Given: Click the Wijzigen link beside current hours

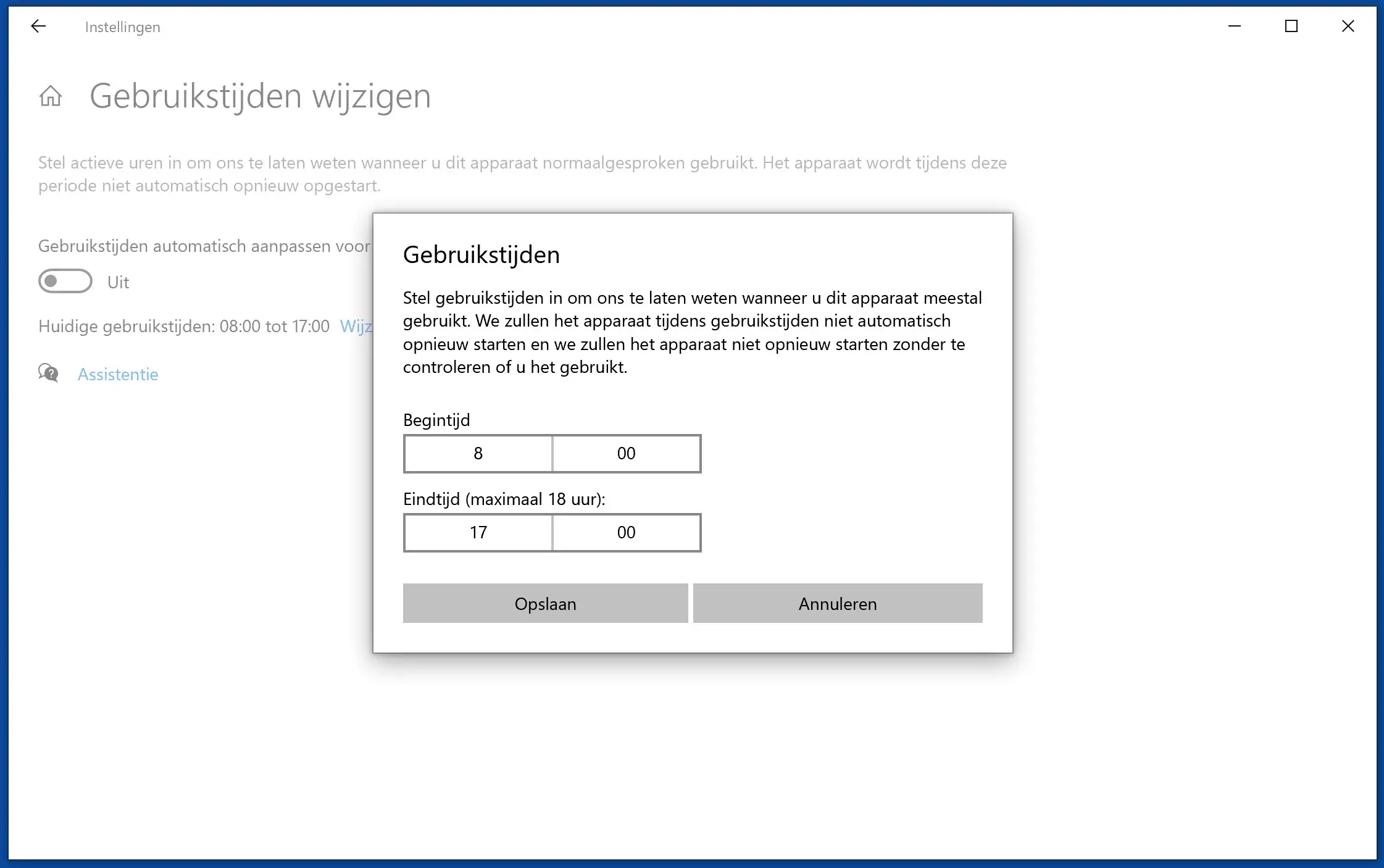Looking at the screenshot, I should pos(356,326).
